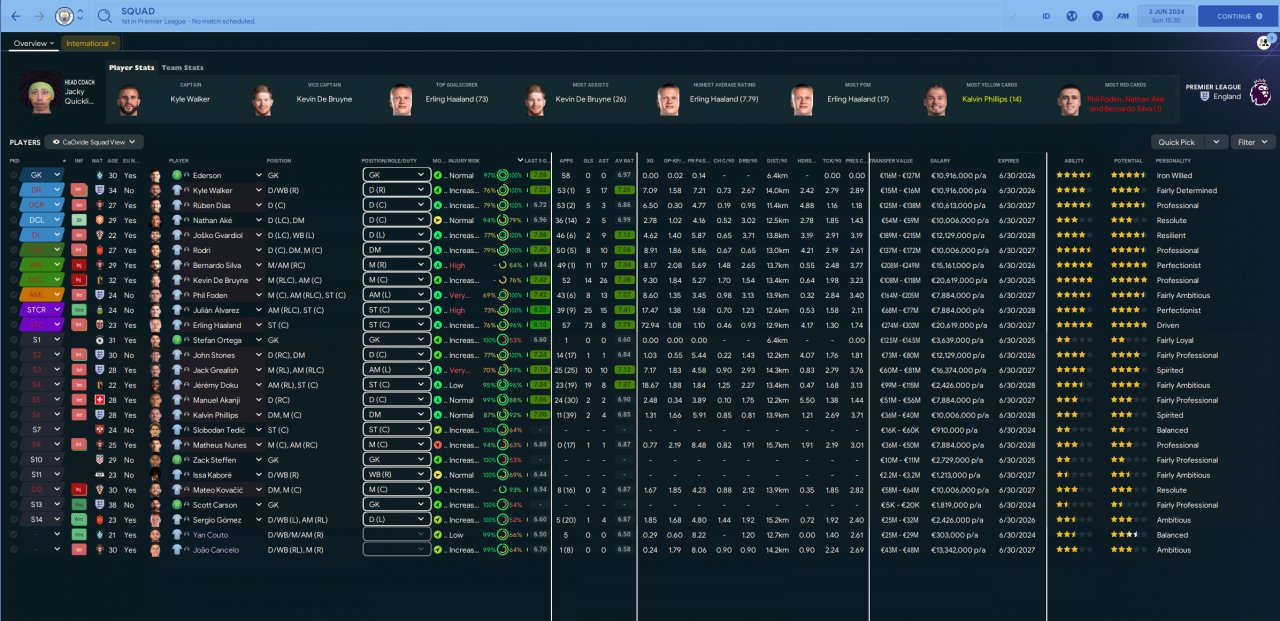Click the morale icon in Matheus Nunes' row
The width and height of the screenshot is (1280, 621).
(437, 445)
